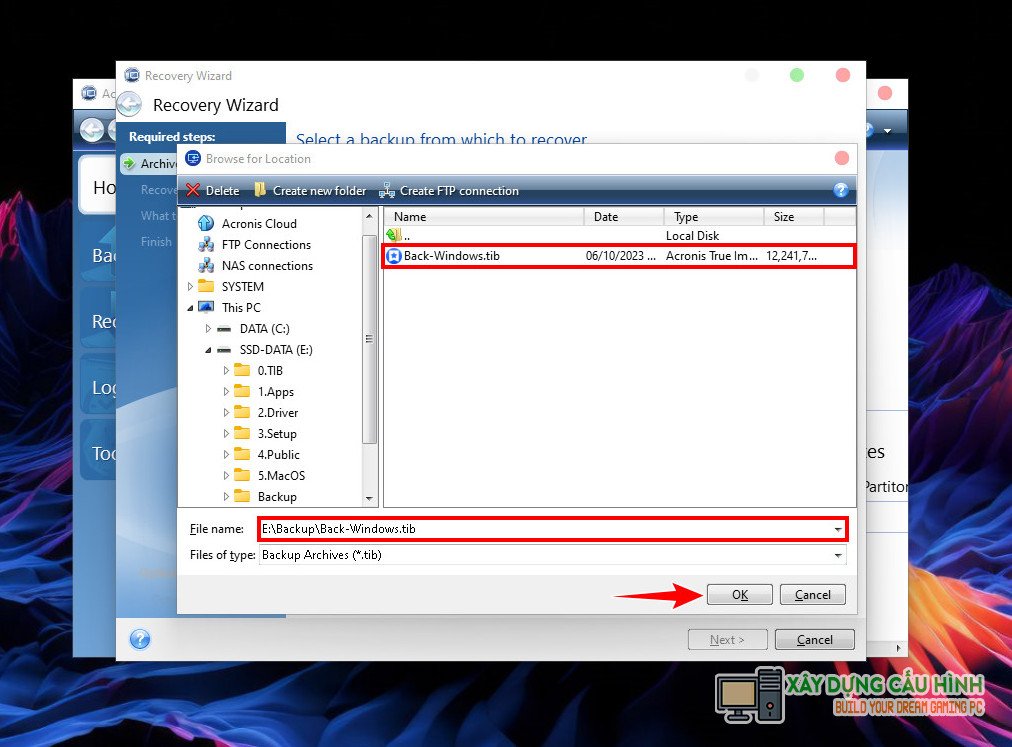
Task: Click the Recovery Wizard back arrow
Action: (129, 104)
